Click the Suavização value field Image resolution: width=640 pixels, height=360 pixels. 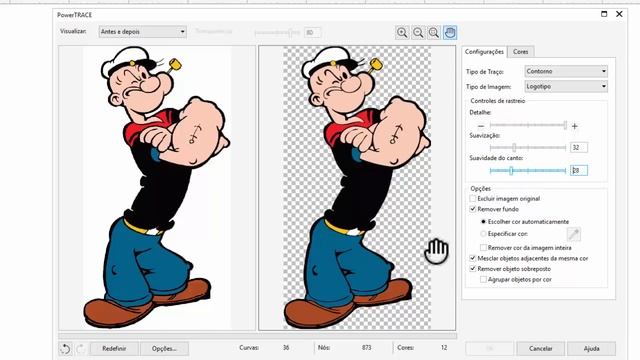[x=579, y=147]
